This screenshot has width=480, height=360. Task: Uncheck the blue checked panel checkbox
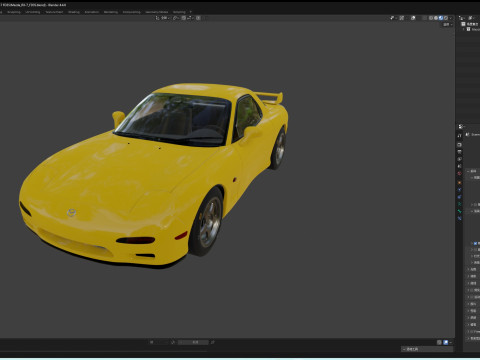tap(475, 243)
